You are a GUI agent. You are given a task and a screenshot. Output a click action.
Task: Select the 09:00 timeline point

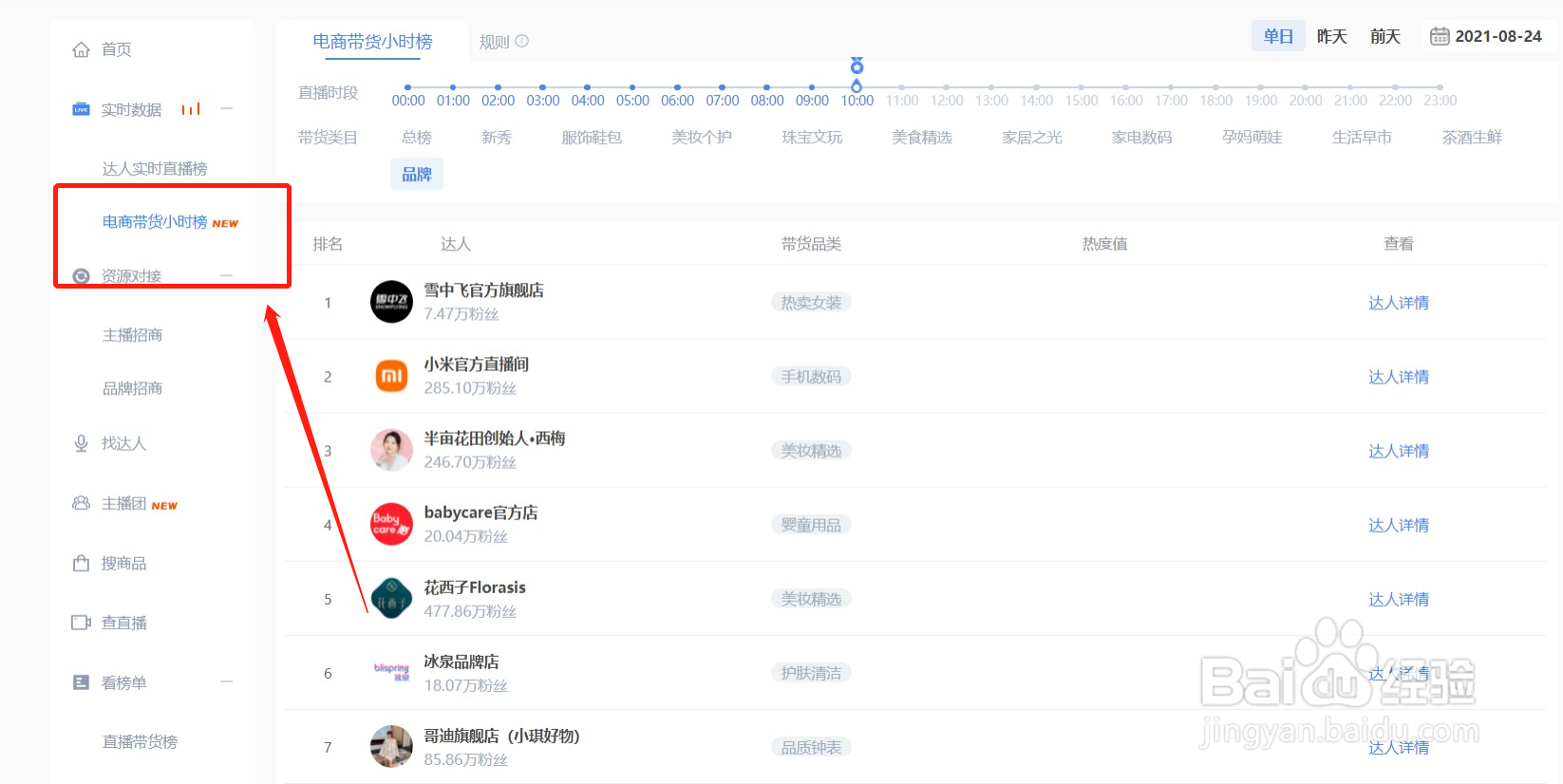[812, 87]
